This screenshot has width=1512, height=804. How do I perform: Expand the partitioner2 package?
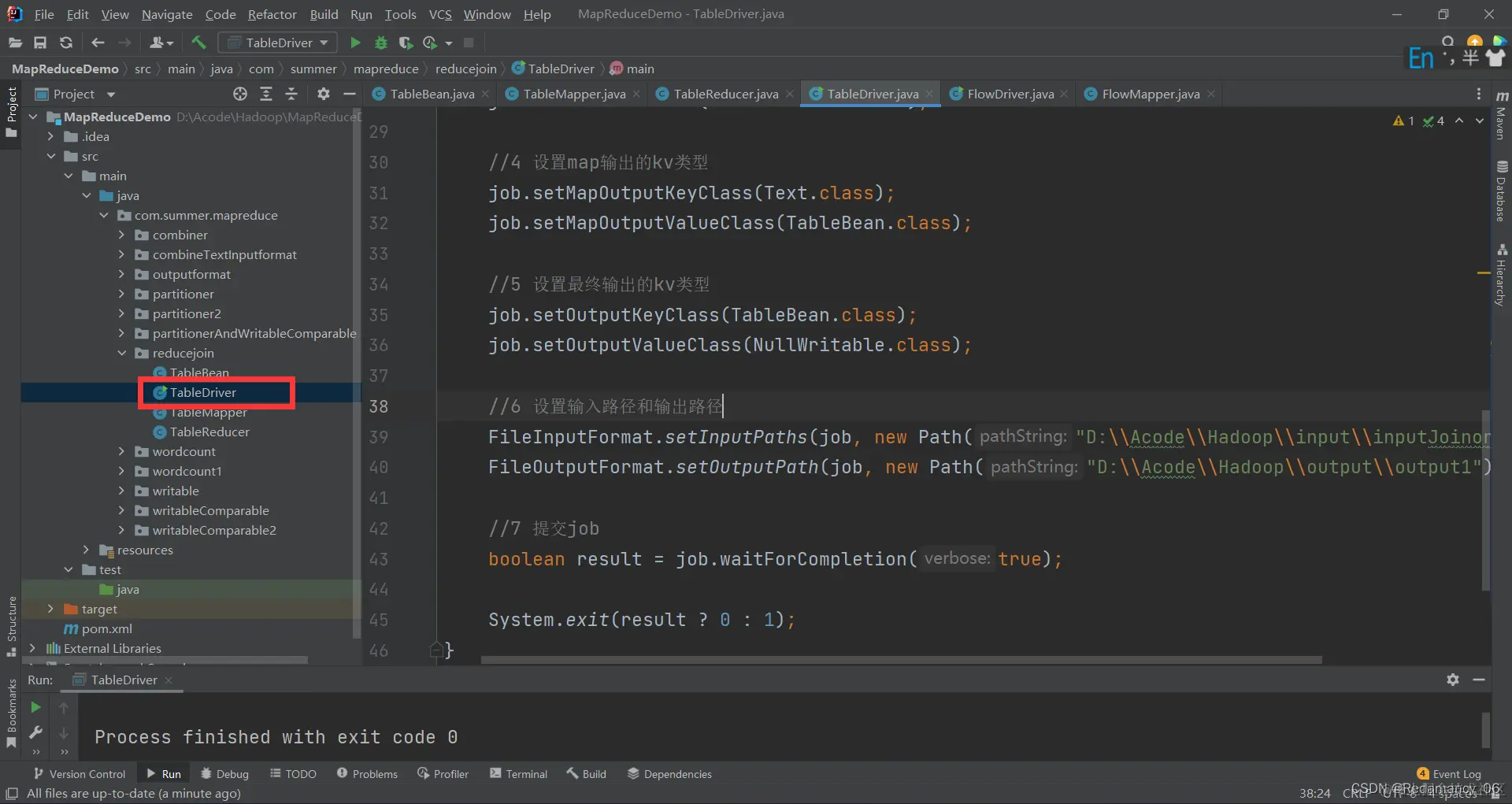[122, 313]
